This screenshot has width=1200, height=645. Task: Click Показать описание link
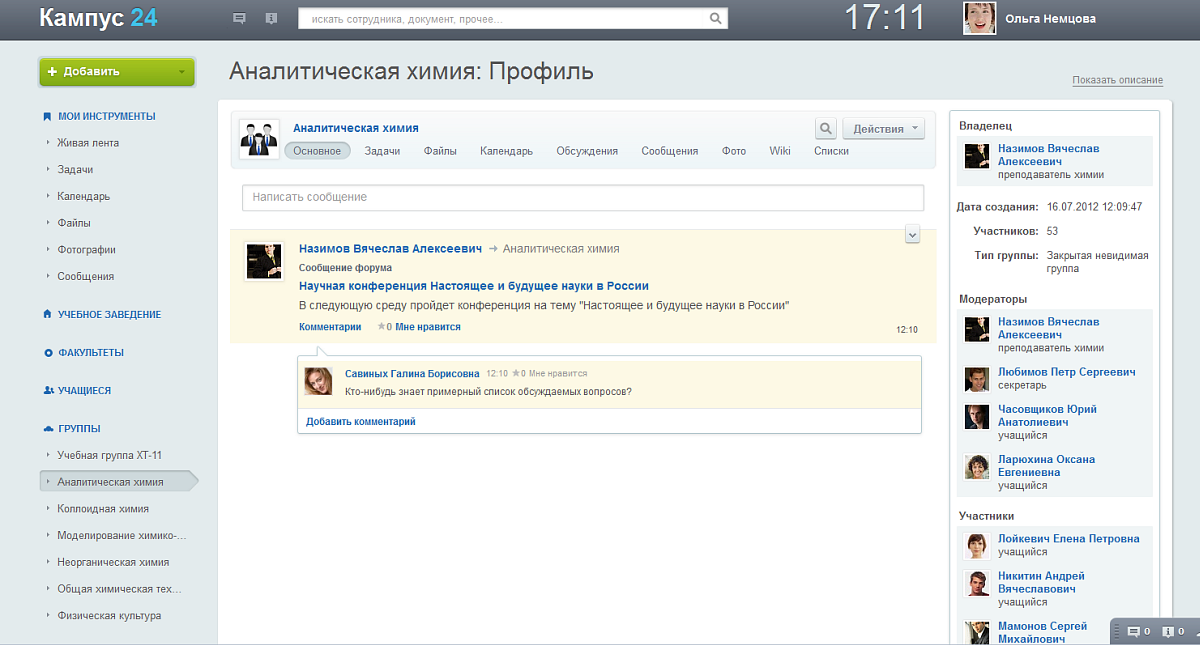click(x=1117, y=80)
